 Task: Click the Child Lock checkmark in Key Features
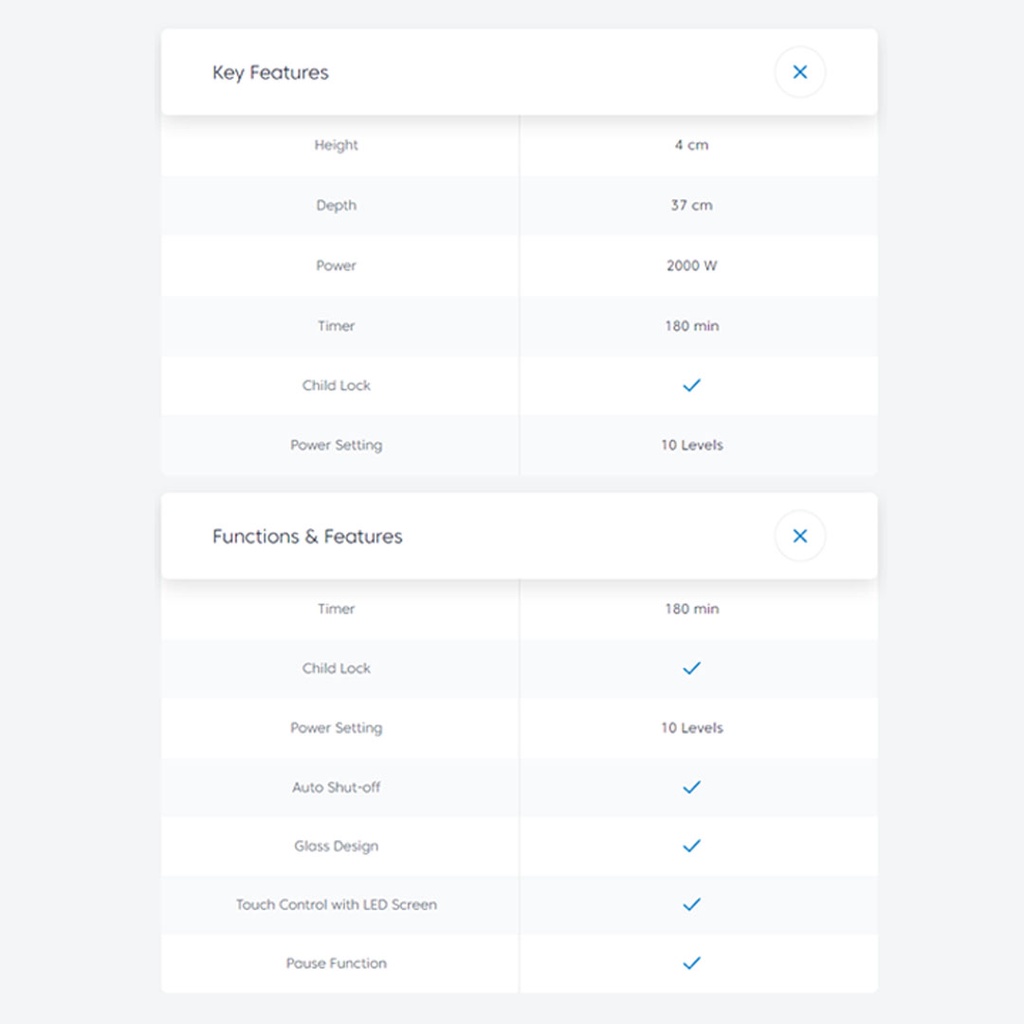pos(691,385)
